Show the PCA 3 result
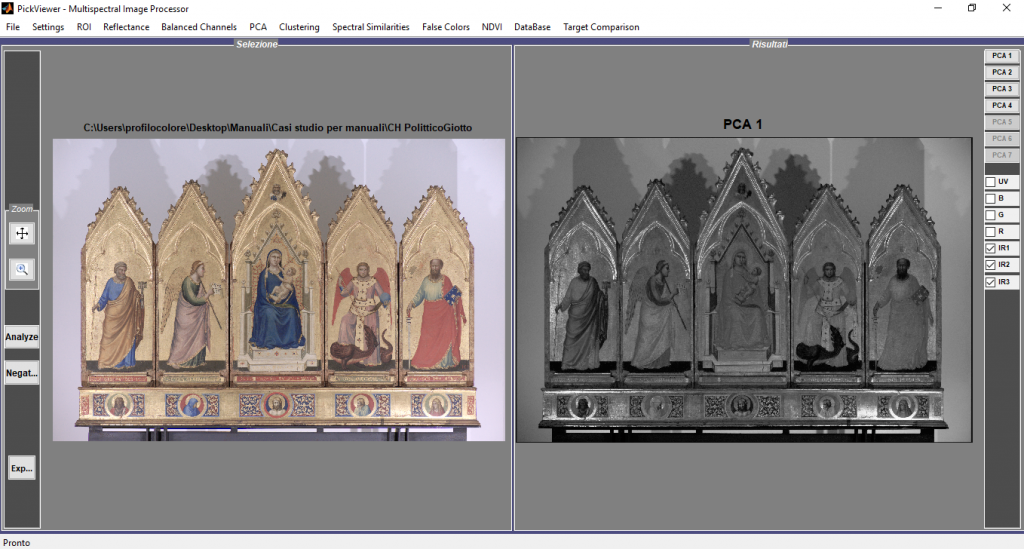Image resolution: width=1024 pixels, height=549 pixels. tap(1001, 89)
